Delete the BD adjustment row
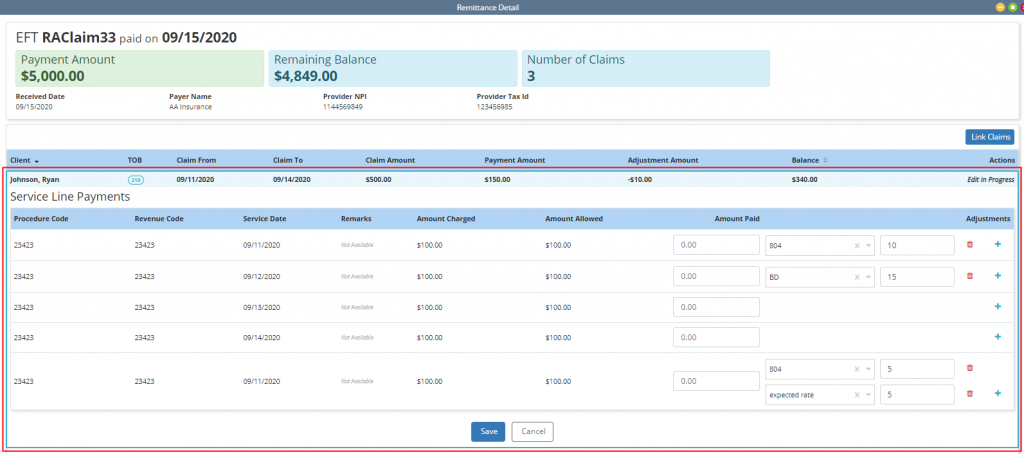Image resolution: width=1024 pixels, height=454 pixels. (969, 276)
